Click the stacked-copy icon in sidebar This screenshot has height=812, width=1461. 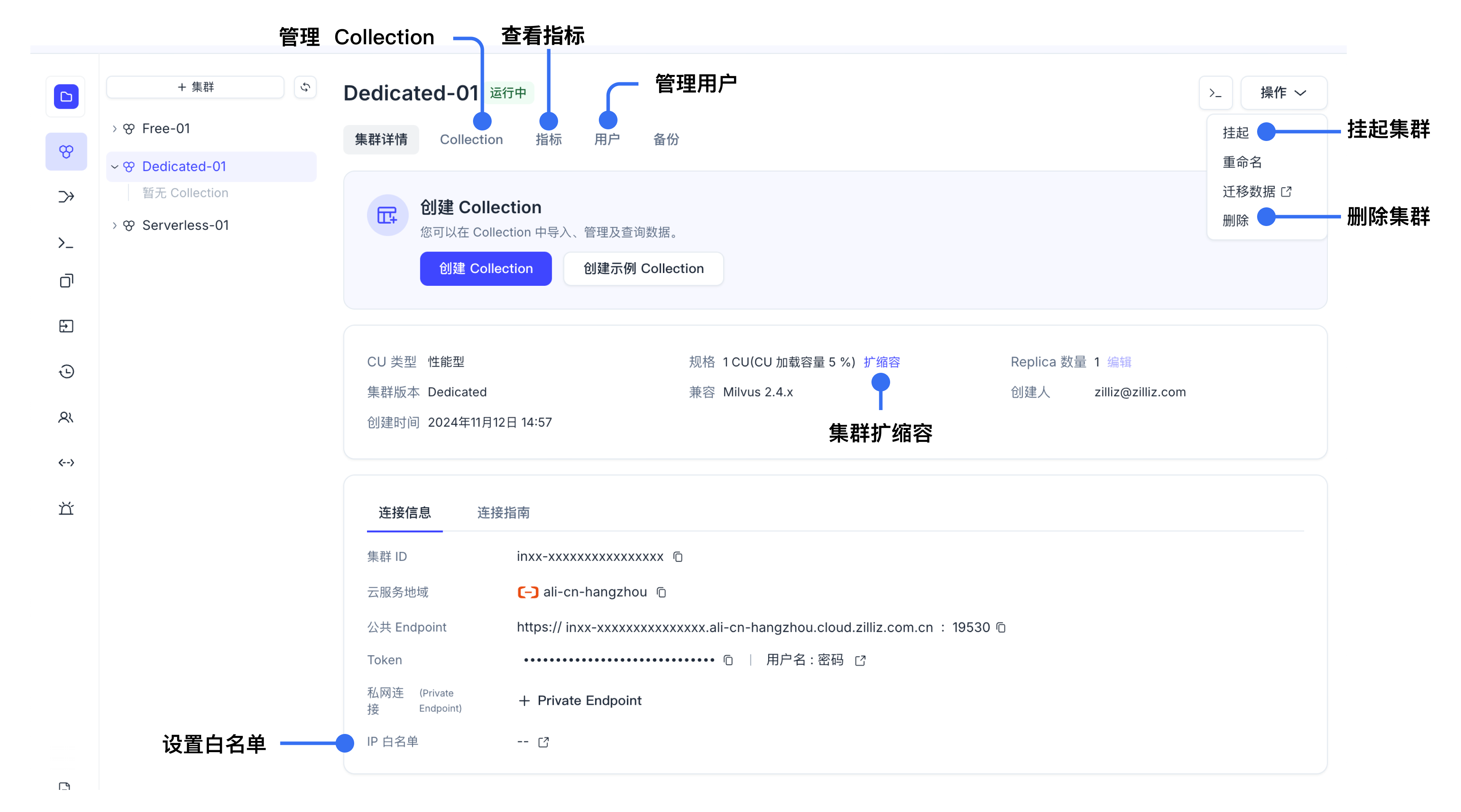[66, 281]
